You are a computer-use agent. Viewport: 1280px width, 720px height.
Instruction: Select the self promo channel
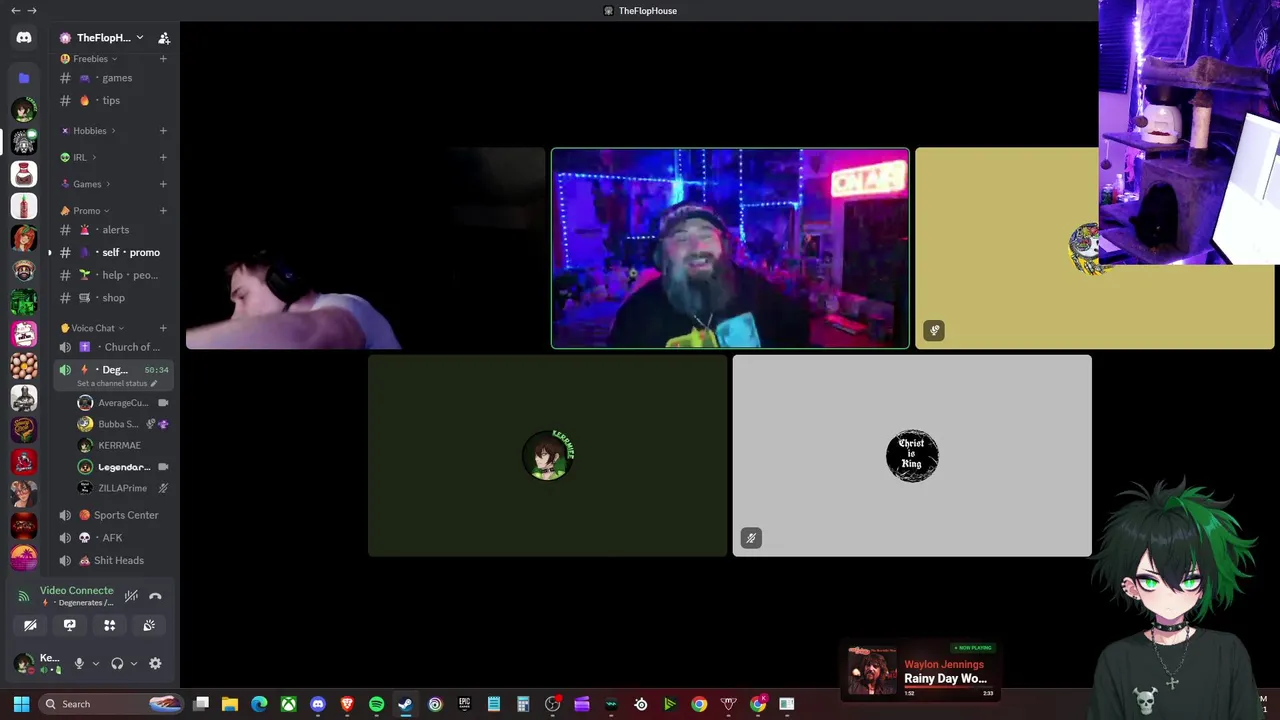(x=114, y=252)
